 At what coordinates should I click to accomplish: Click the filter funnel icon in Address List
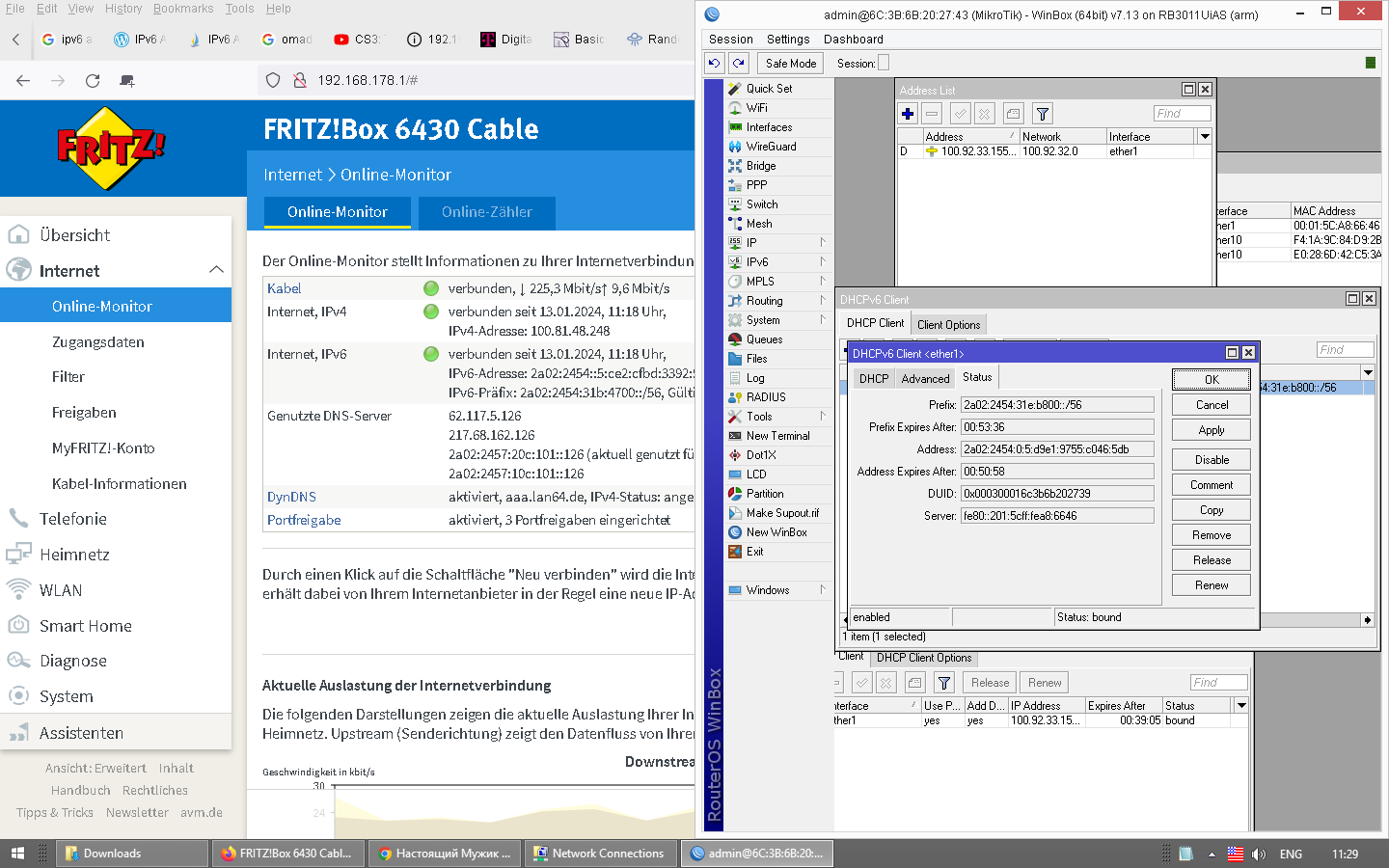[x=1042, y=114]
